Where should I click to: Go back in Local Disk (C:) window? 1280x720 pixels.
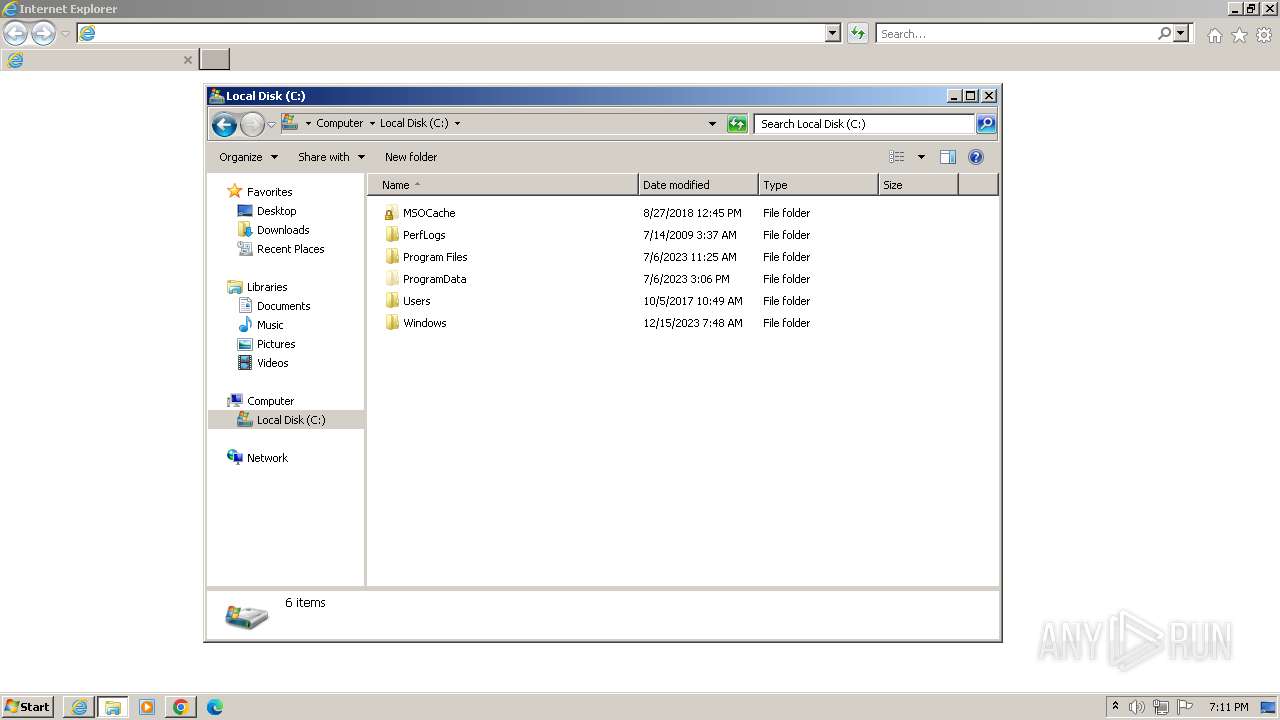coord(224,124)
